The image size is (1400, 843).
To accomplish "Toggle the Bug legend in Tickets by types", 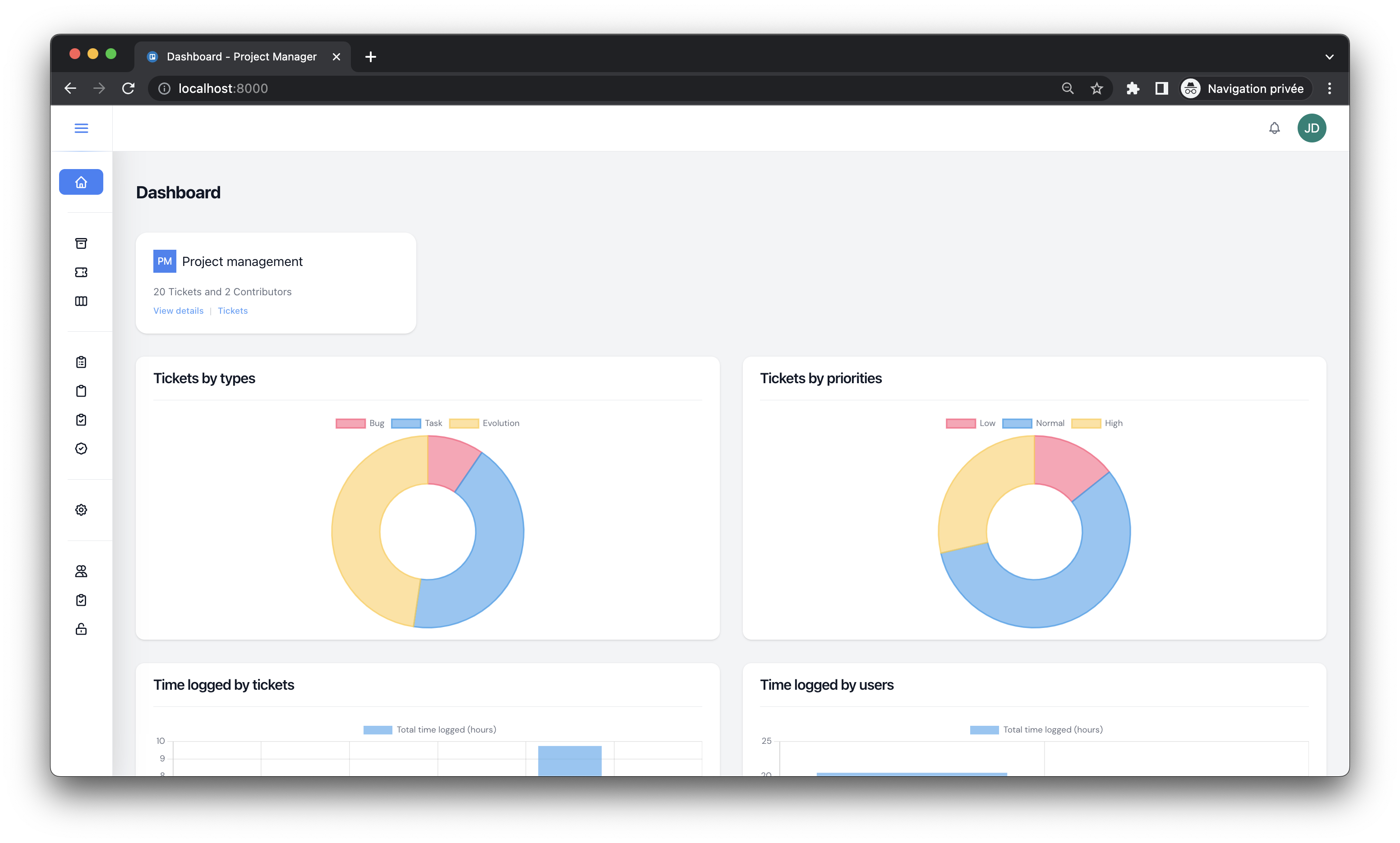I will point(359,423).
